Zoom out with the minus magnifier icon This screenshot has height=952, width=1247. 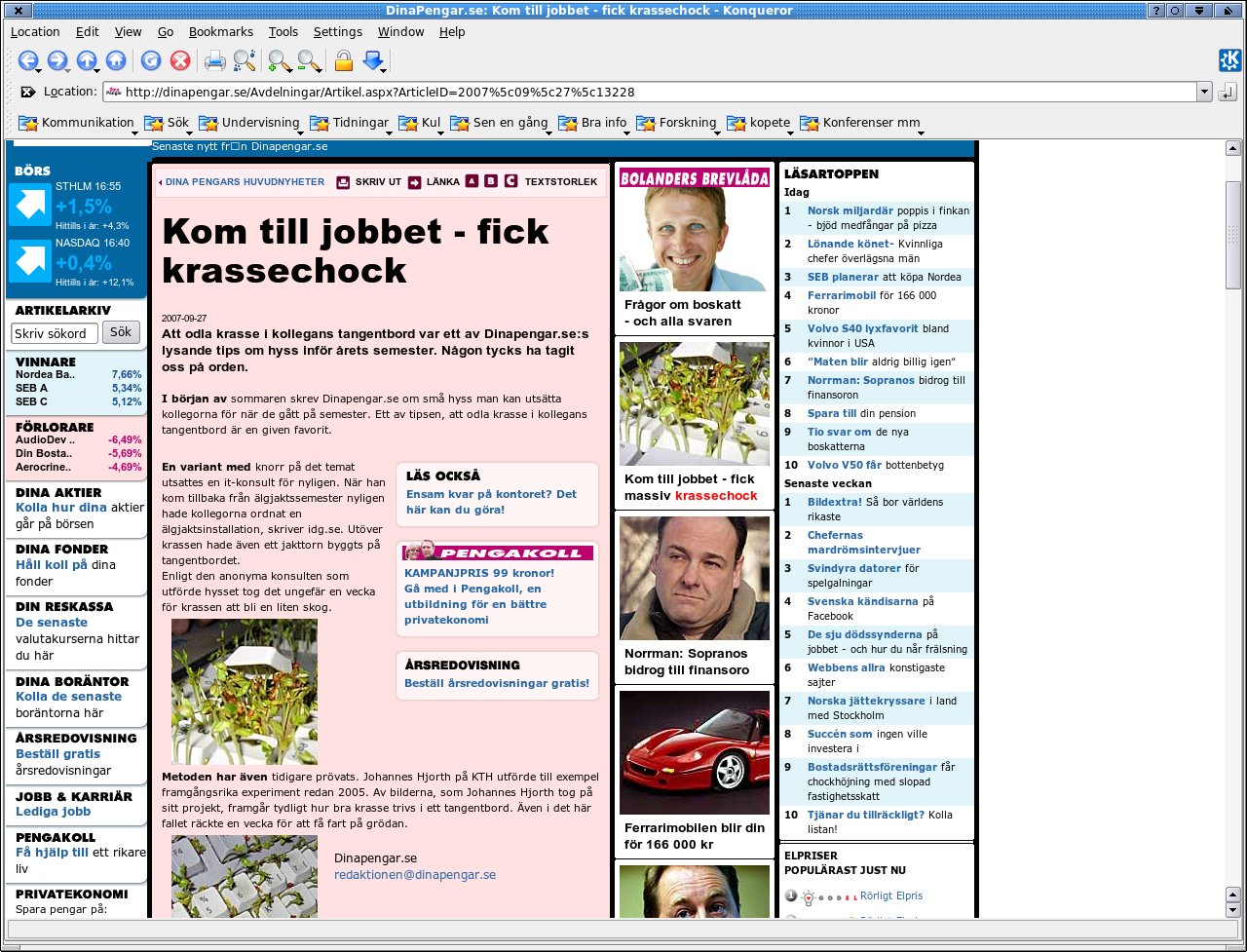point(309,60)
